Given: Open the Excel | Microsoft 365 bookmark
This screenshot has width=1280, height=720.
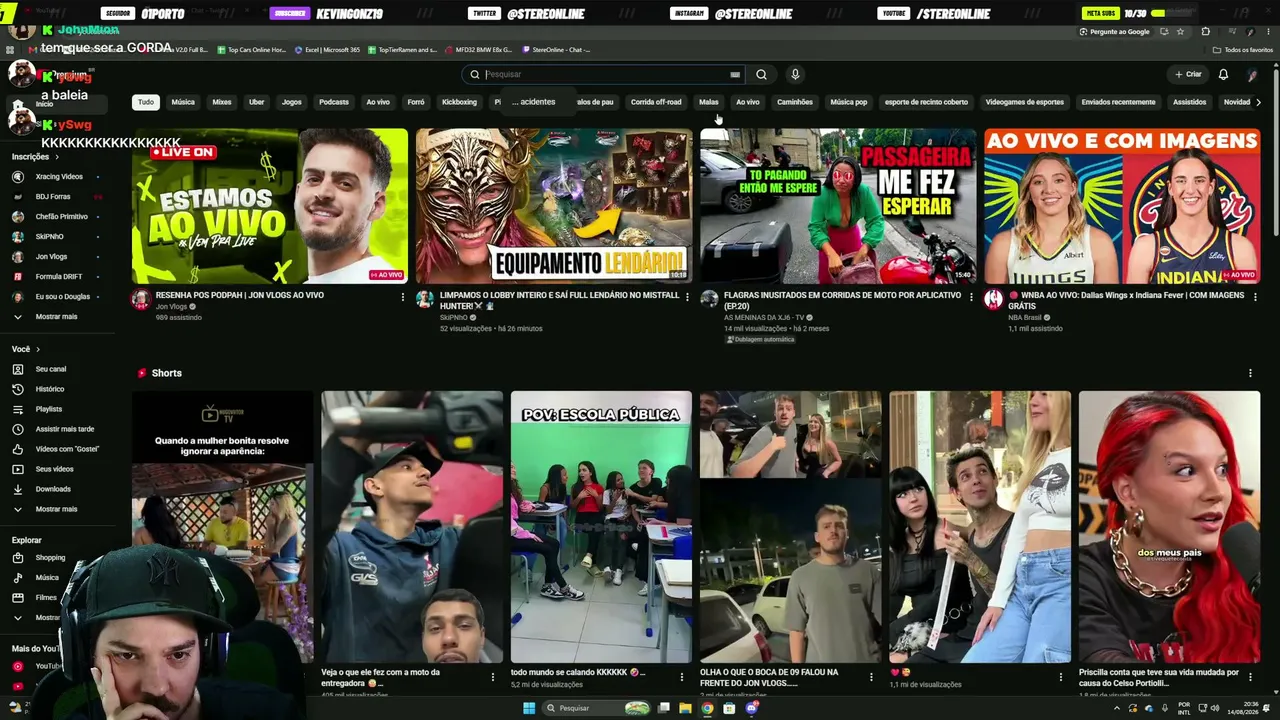Looking at the screenshot, I should point(327,50).
